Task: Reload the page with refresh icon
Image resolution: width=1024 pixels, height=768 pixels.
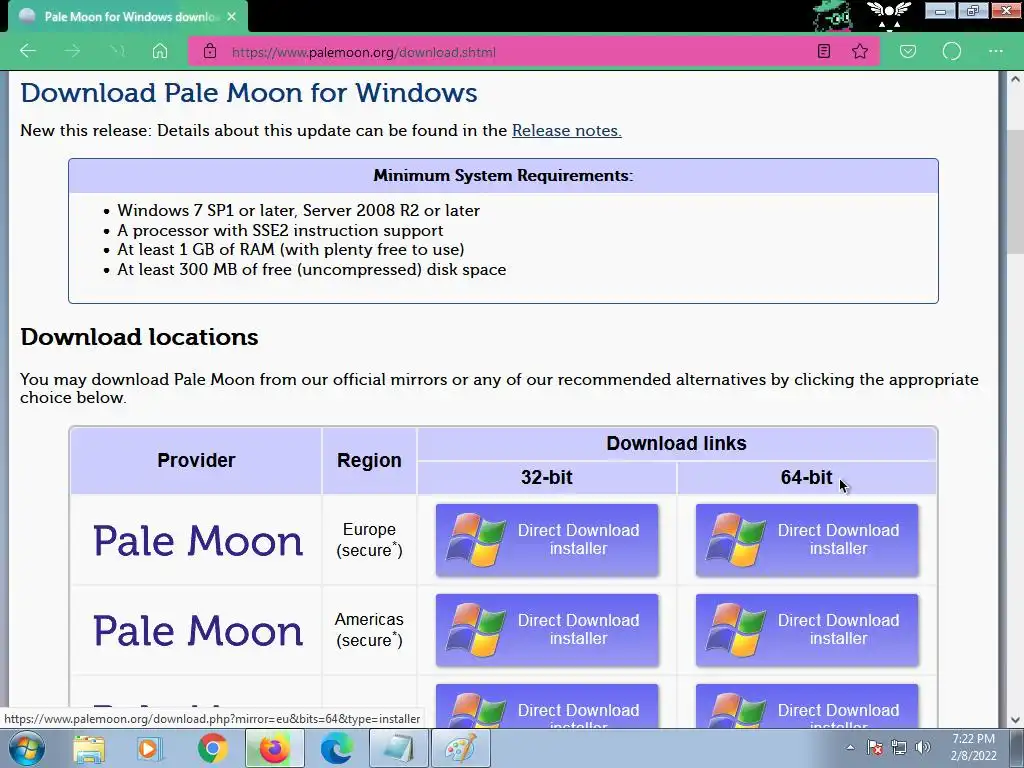Action: [x=116, y=51]
